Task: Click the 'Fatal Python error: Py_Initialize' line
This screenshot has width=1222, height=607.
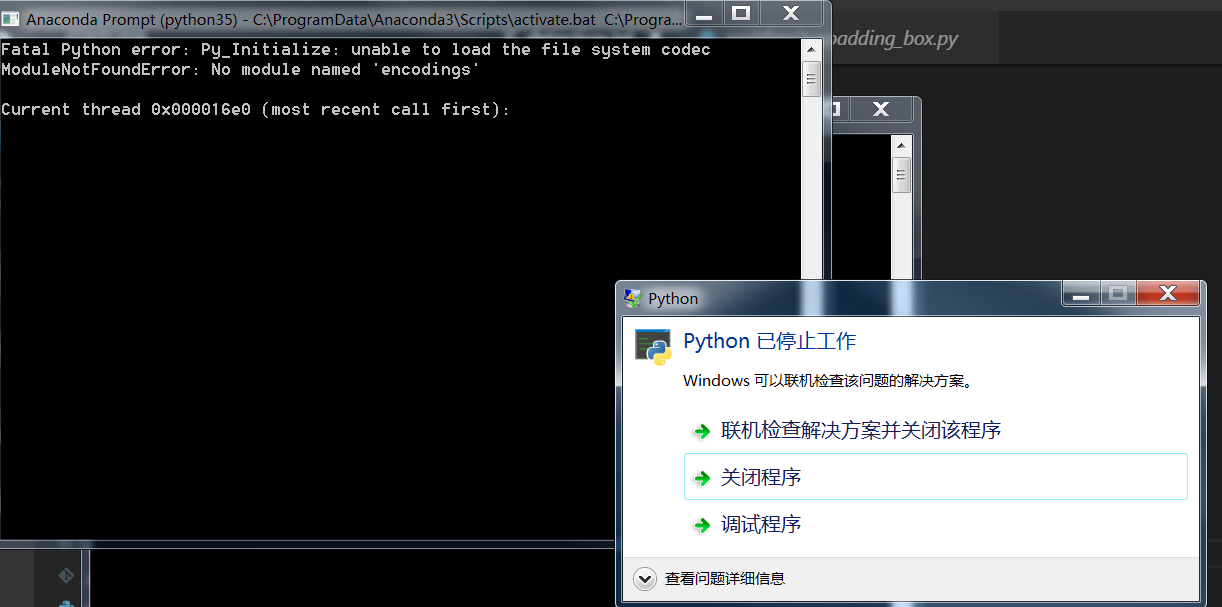Action: point(356,49)
